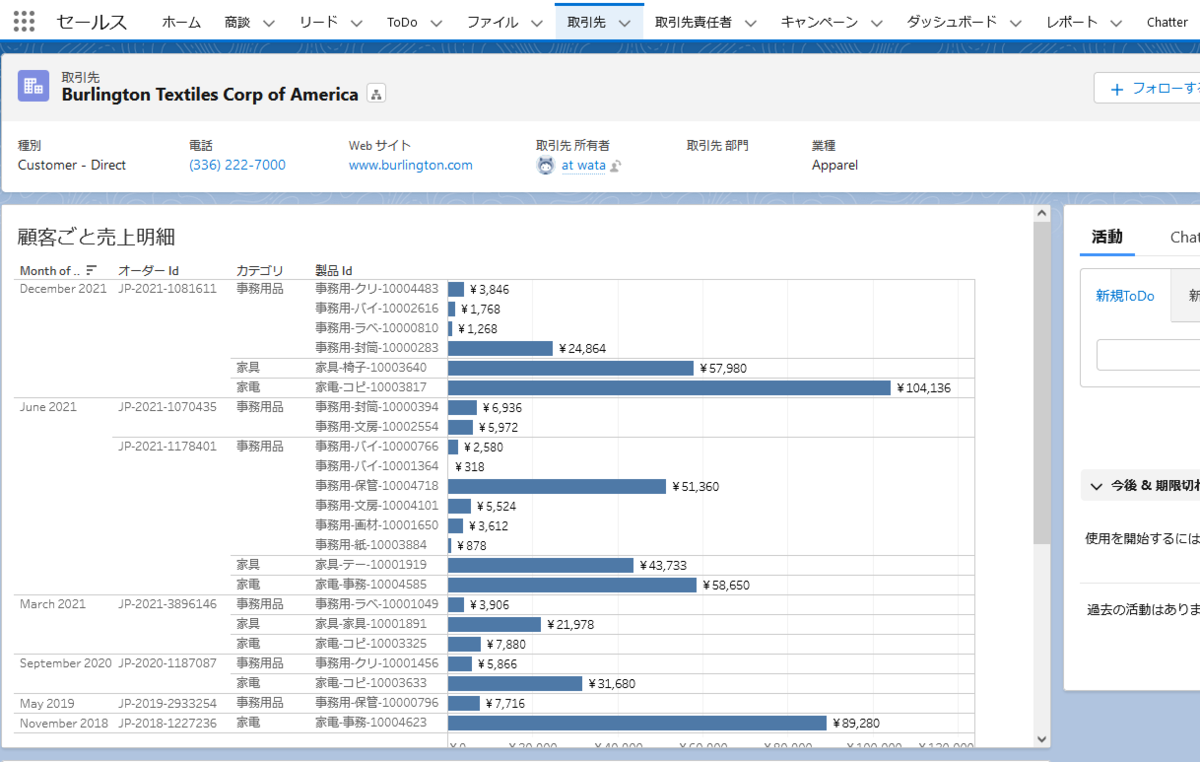1200x762 pixels.
Task: Click scroll up arrow of chart panel
Action: 1042,214
